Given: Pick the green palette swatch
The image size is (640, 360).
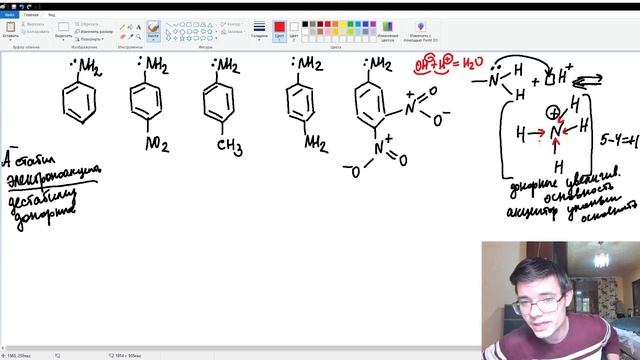Looking at the screenshot, I should (350, 24).
